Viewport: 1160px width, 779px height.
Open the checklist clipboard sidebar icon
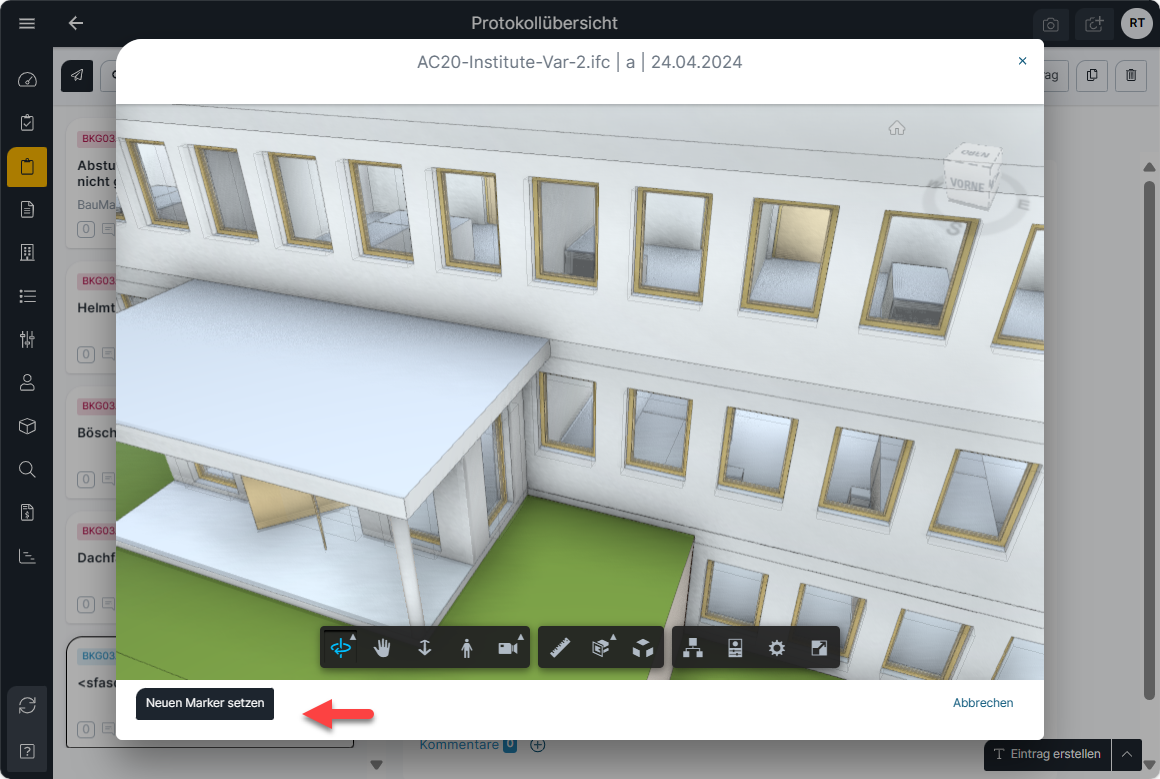27,123
